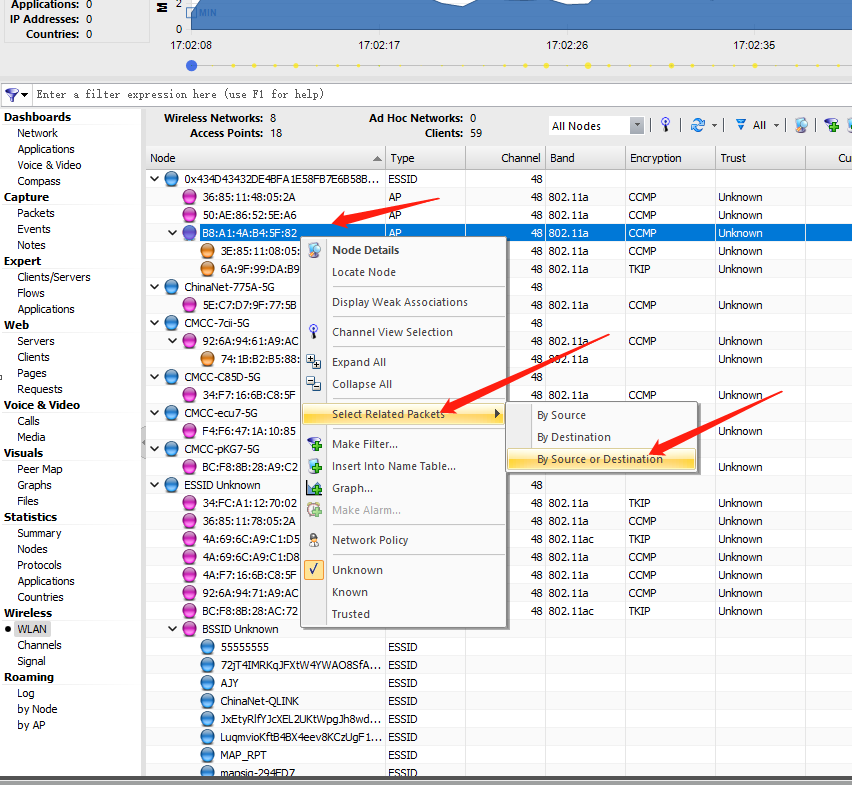Viewport: 852px width, 785px height.
Task: Collapse the BSSID Unknown group
Action: click(x=173, y=629)
